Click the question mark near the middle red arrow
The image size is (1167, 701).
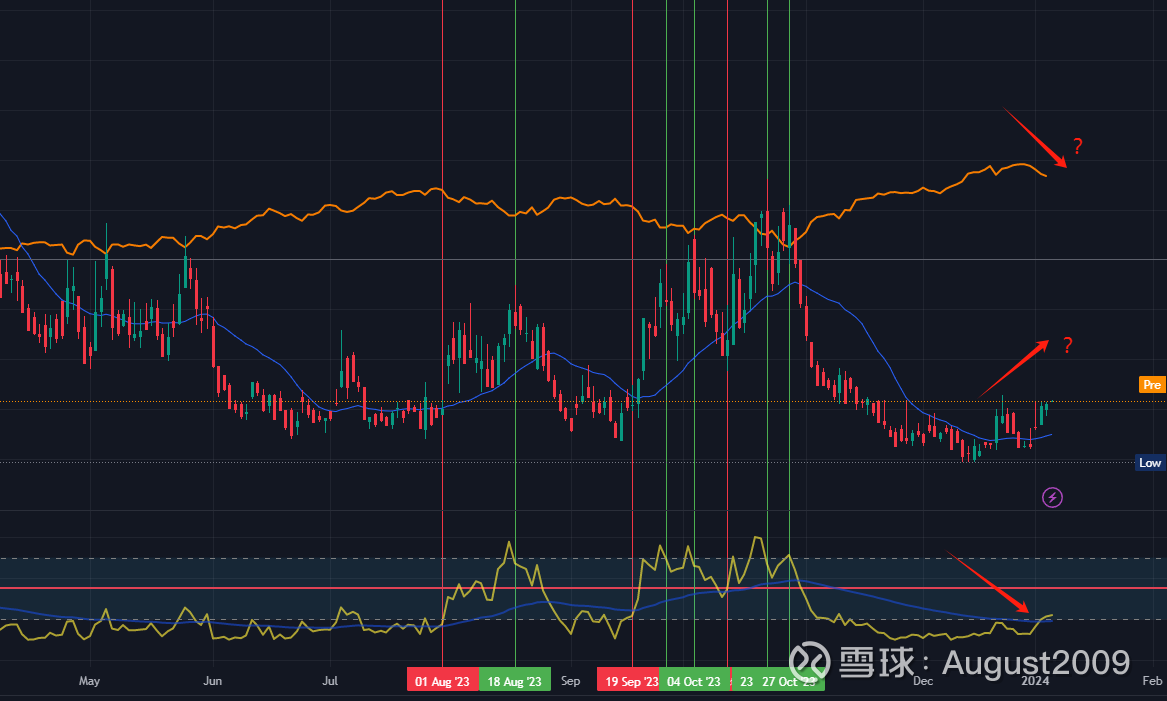click(1066, 346)
